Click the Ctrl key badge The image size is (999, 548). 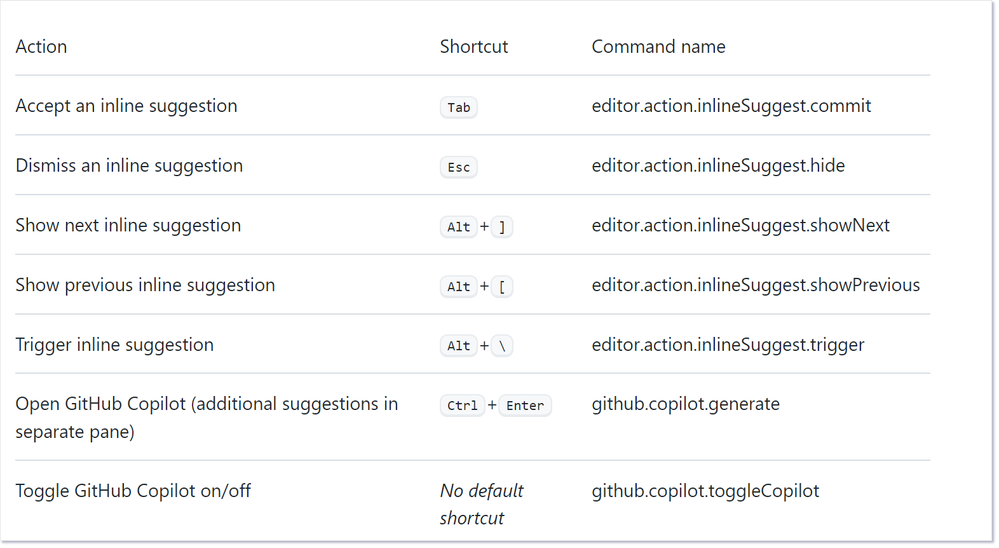pos(462,405)
